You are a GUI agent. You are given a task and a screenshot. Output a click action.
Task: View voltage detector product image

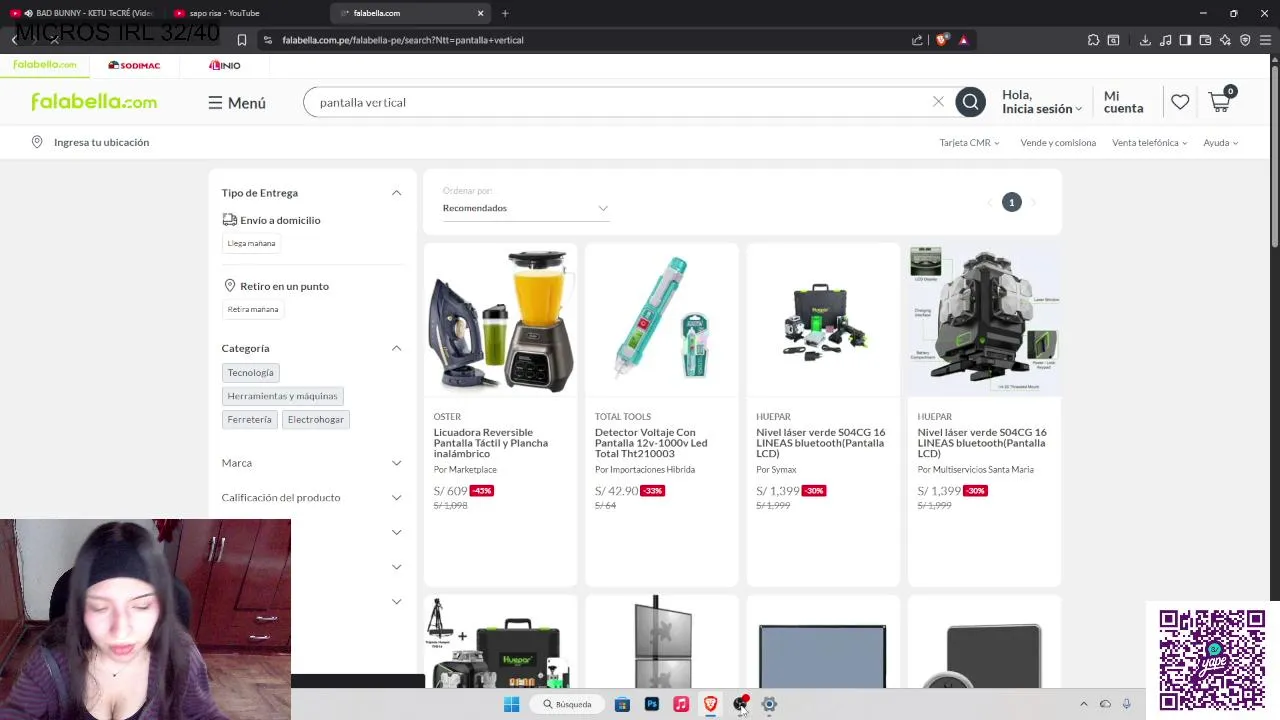point(662,320)
